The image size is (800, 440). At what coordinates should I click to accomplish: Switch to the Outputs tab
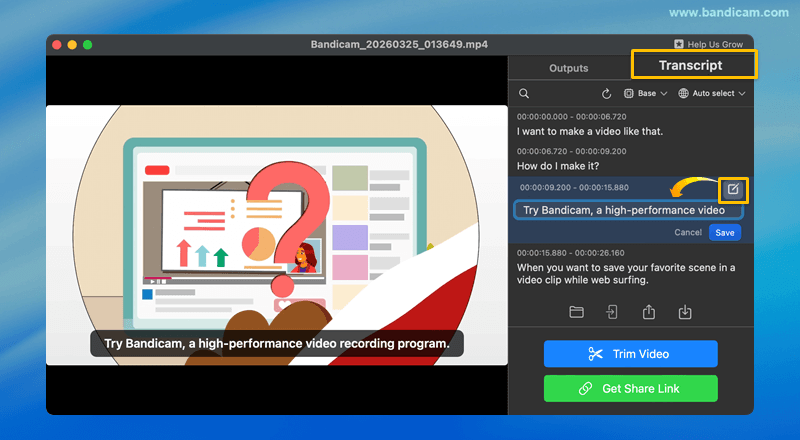tap(569, 68)
